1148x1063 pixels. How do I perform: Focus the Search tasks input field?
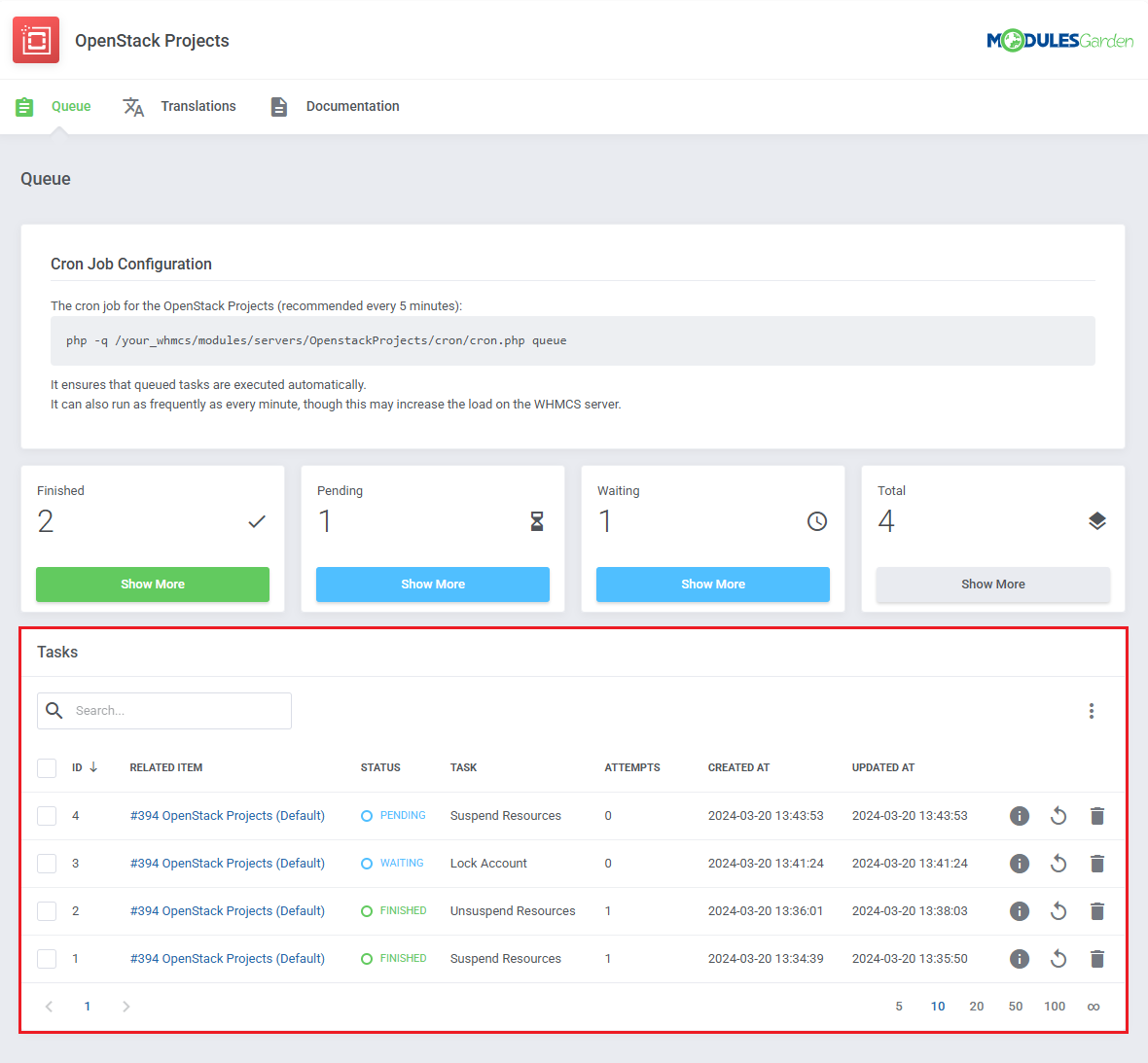[x=164, y=711]
